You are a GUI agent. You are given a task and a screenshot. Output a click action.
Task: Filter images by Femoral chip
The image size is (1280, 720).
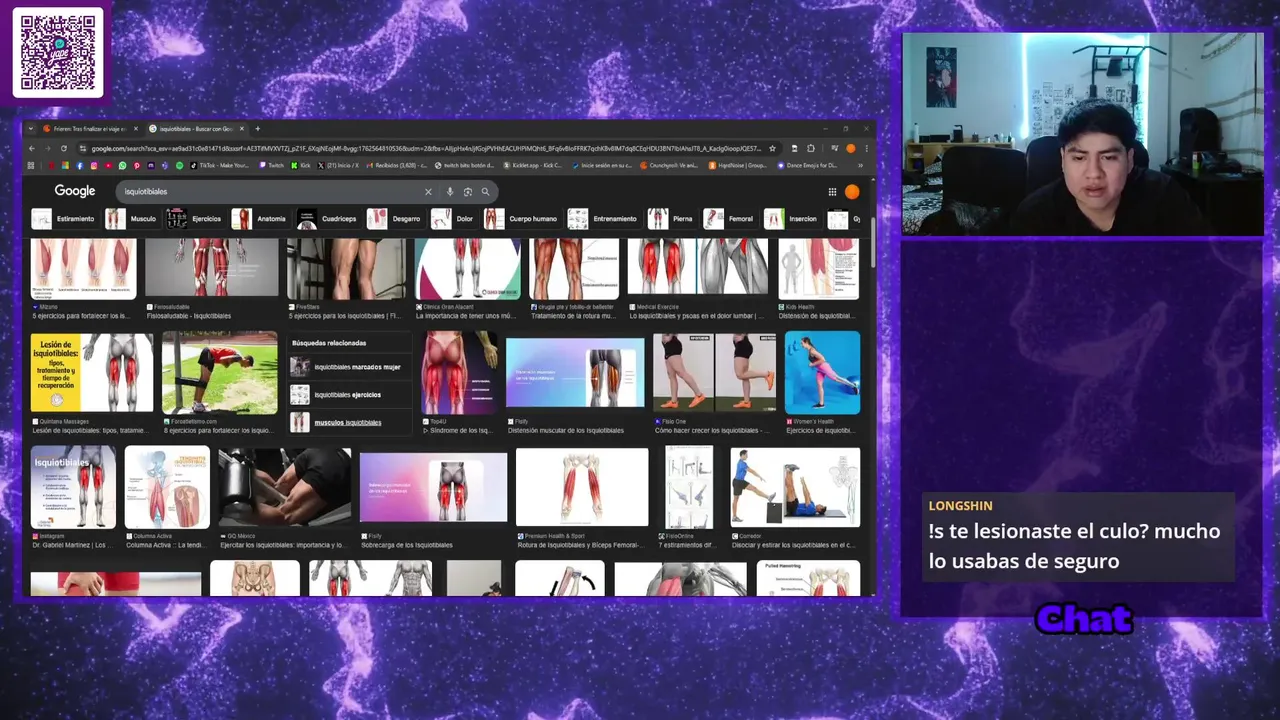coord(729,219)
